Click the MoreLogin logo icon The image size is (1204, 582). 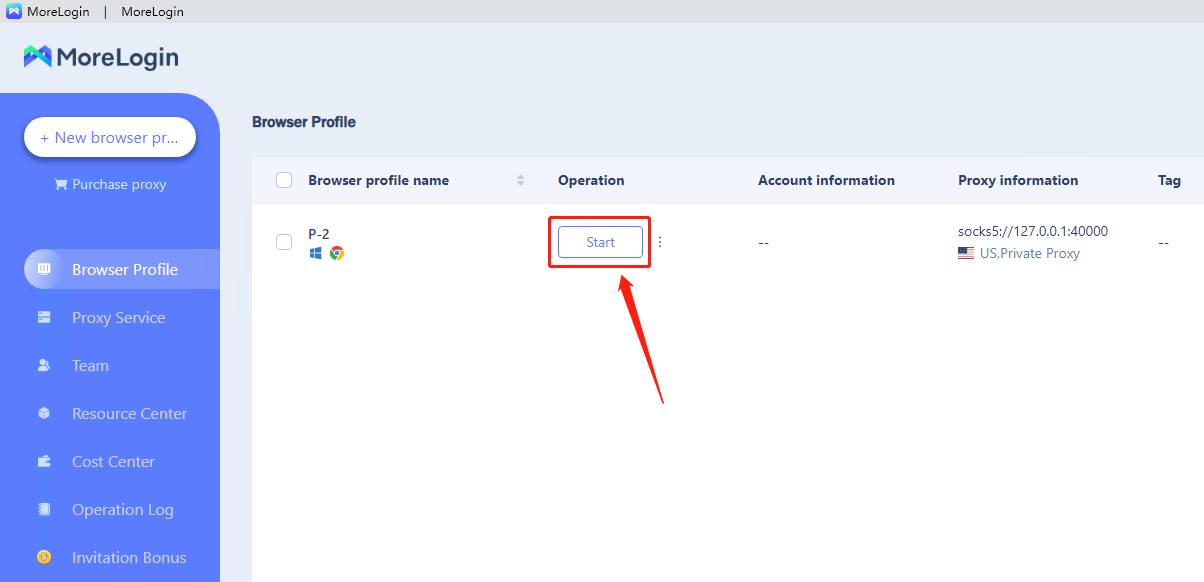click(38, 57)
